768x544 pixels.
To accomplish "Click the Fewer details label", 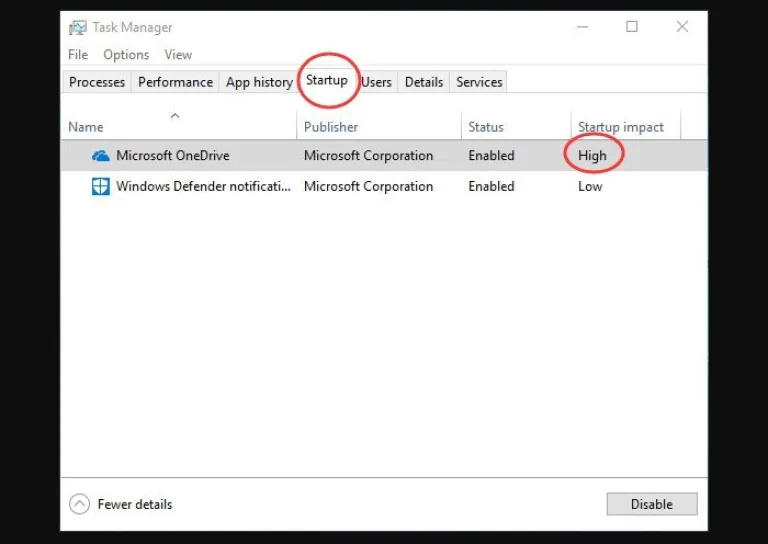I will click(135, 504).
